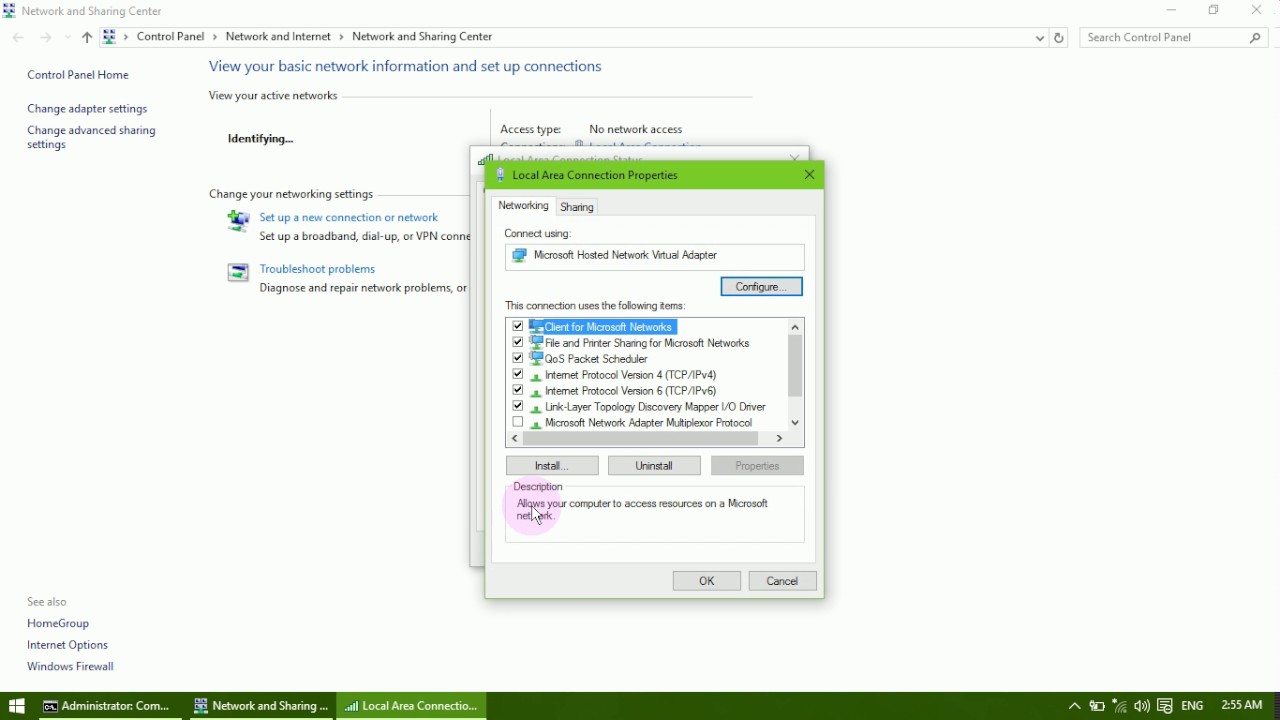Open Control Panel Home link
1280x720 pixels.
coord(78,75)
